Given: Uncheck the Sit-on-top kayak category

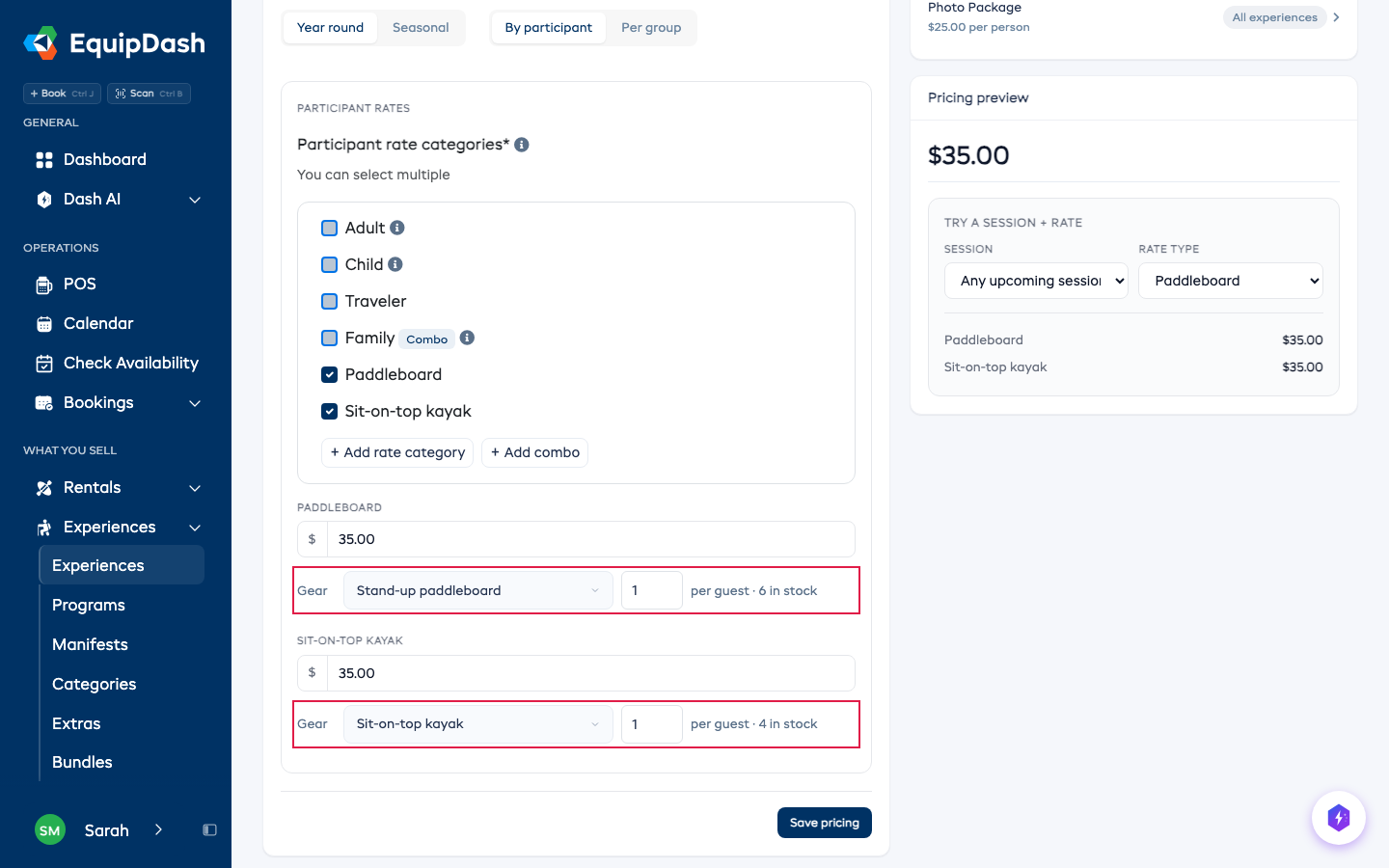Looking at the screenshot, I should click(329, 412).
